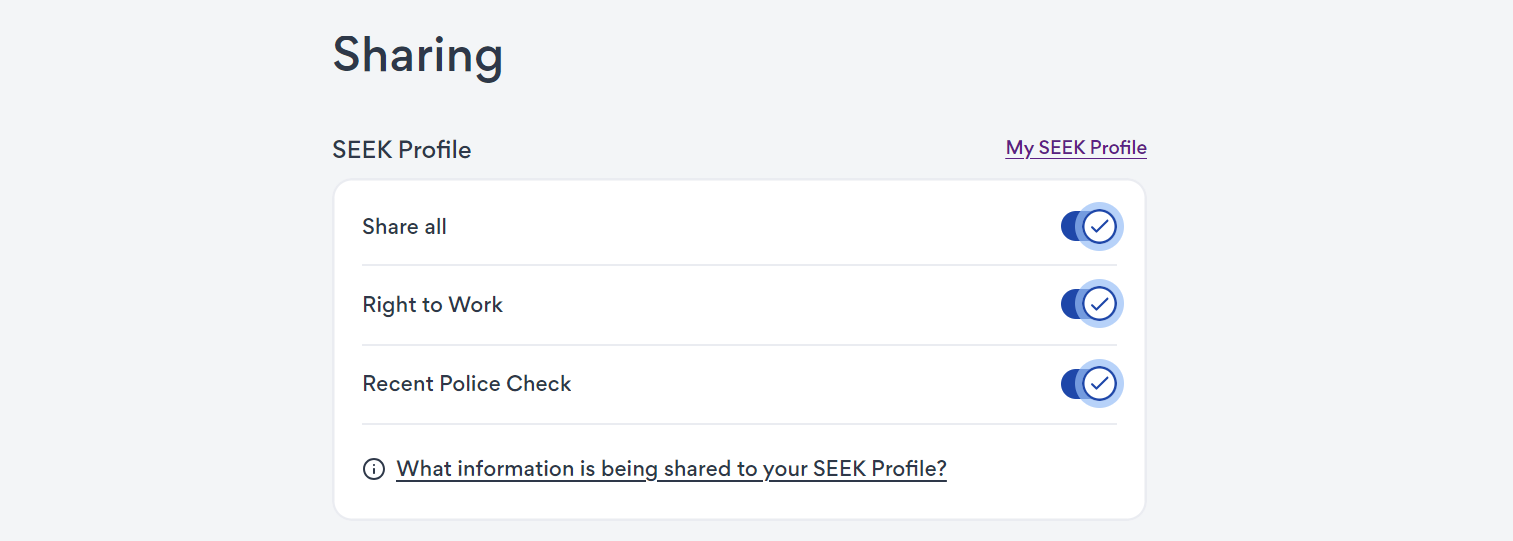Image resolution: width=1513 pixels, height=541 pixels.
Task: Toggle the Share all switch
Action: click(1089, 226)
